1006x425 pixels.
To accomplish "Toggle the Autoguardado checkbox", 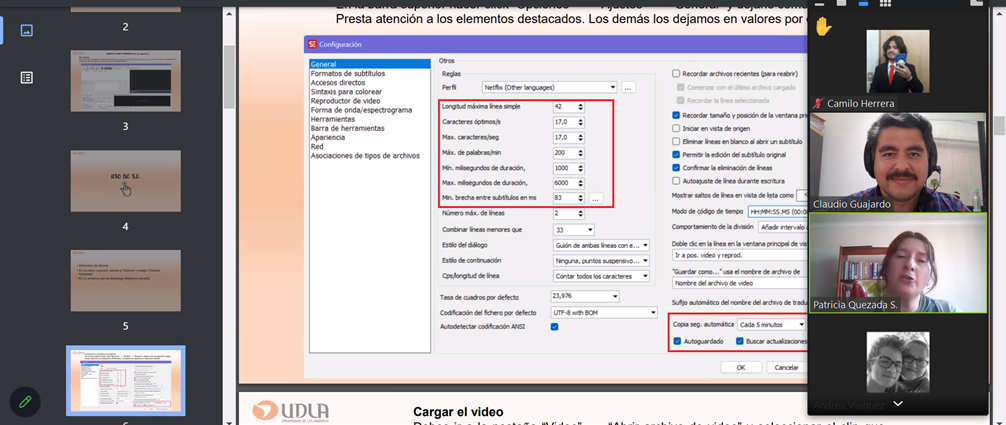I will pyautogui.click(x=677, y=341).
